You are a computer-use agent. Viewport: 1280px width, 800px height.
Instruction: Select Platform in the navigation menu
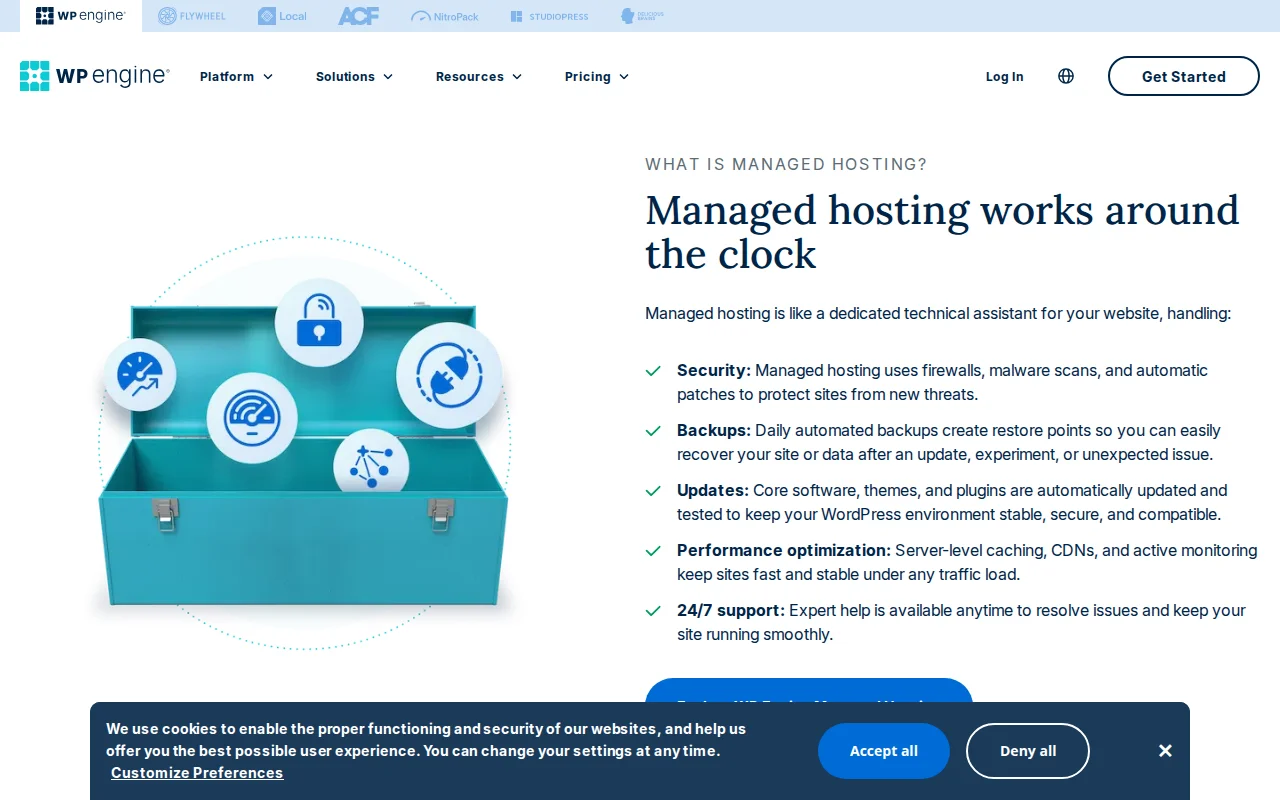click(x=227, y=76)
